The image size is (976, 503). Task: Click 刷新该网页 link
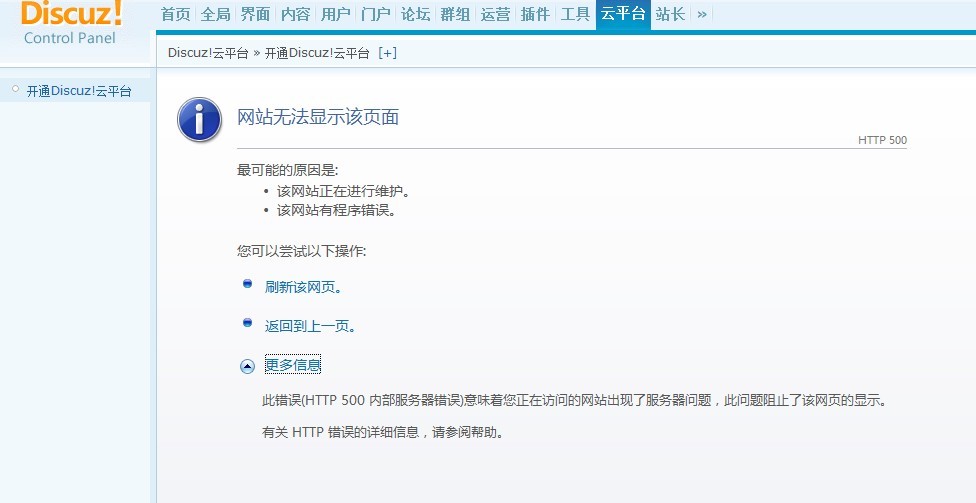303,287
